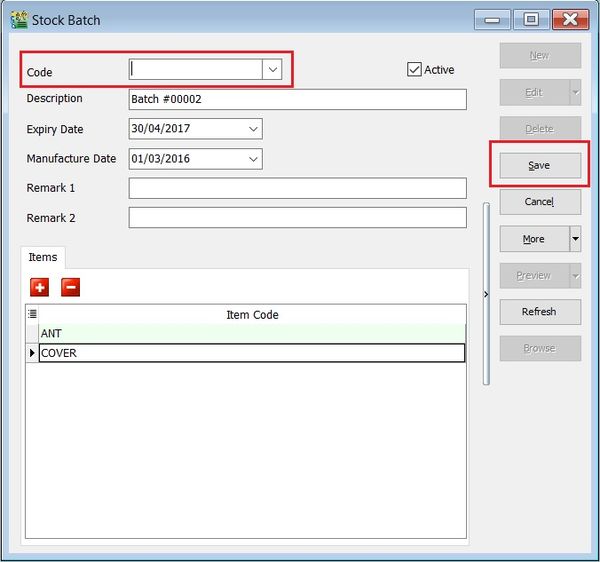The height and width of the screenshot is (562, 600).
Task: Click the Description text field
Action: point(297,99)
